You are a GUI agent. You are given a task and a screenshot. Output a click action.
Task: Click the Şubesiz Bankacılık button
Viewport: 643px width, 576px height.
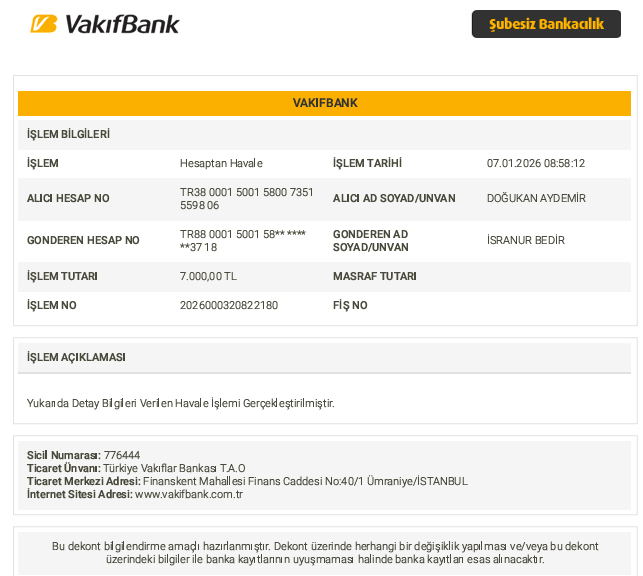click(x=546, y=24)
